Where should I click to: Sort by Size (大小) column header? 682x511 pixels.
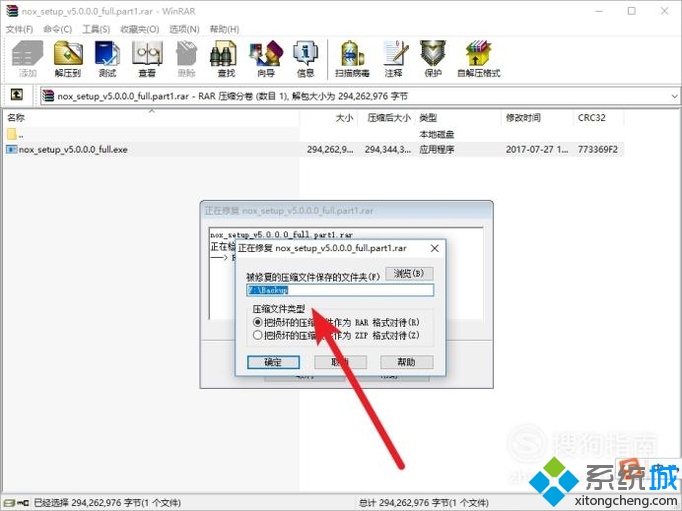click(x=329, y=118)
